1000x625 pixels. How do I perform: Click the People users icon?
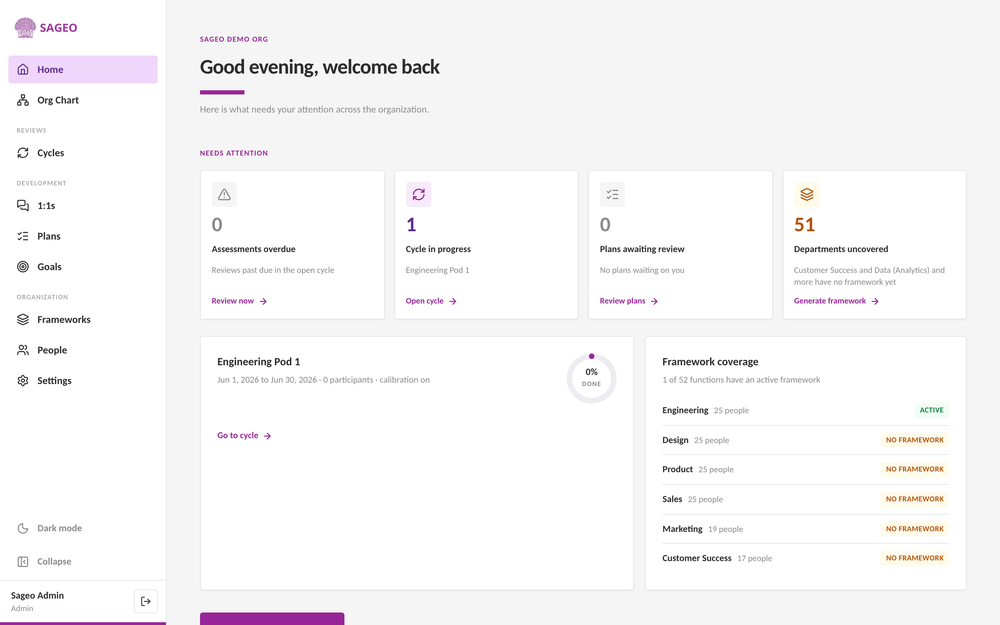tap(23, 350)
